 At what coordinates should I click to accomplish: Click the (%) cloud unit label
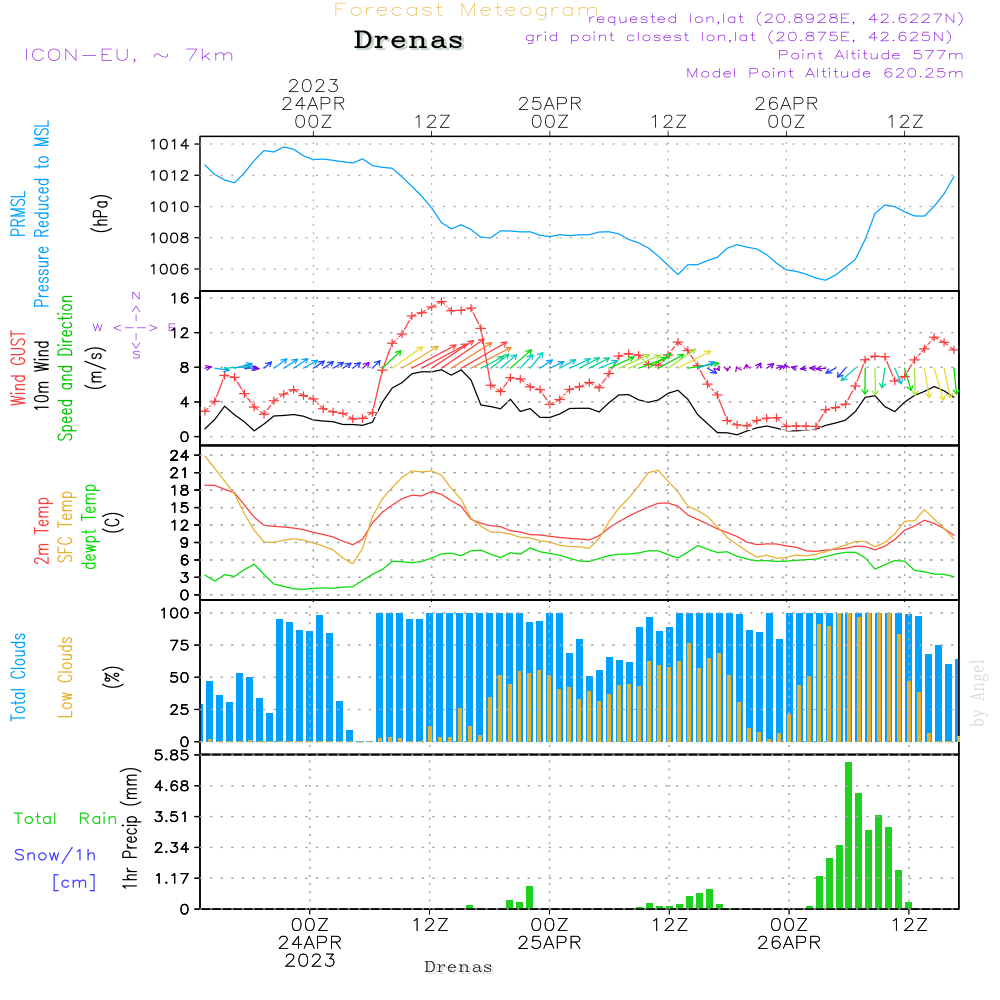[113, 677]
